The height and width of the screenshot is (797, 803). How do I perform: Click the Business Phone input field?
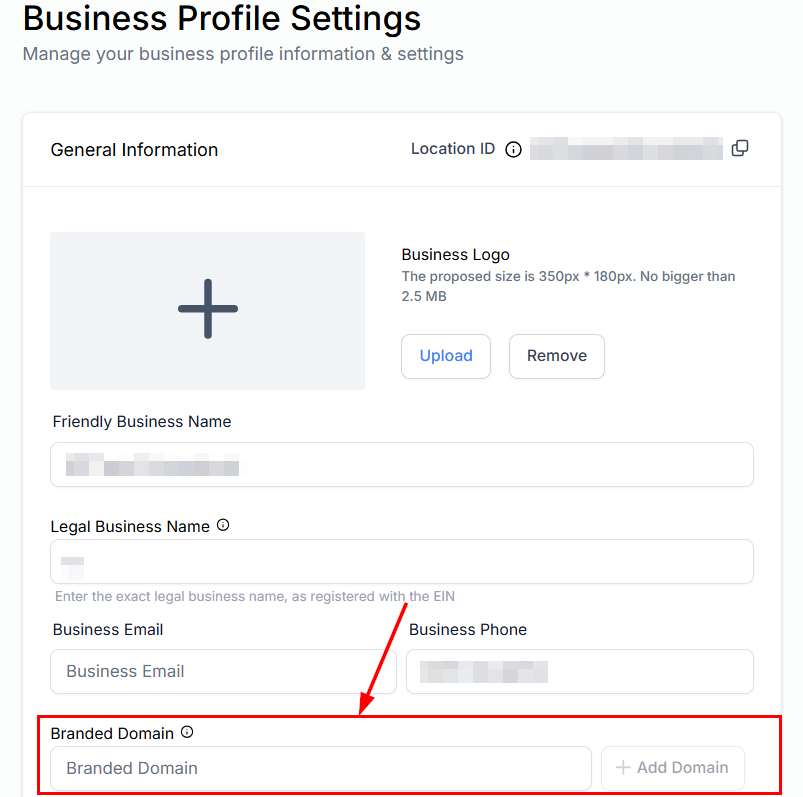[579, 671]
